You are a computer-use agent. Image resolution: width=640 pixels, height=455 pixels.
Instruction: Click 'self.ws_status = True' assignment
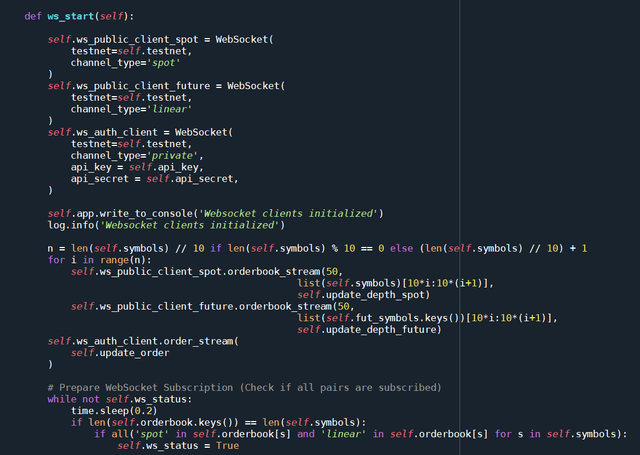pos(178,446)
